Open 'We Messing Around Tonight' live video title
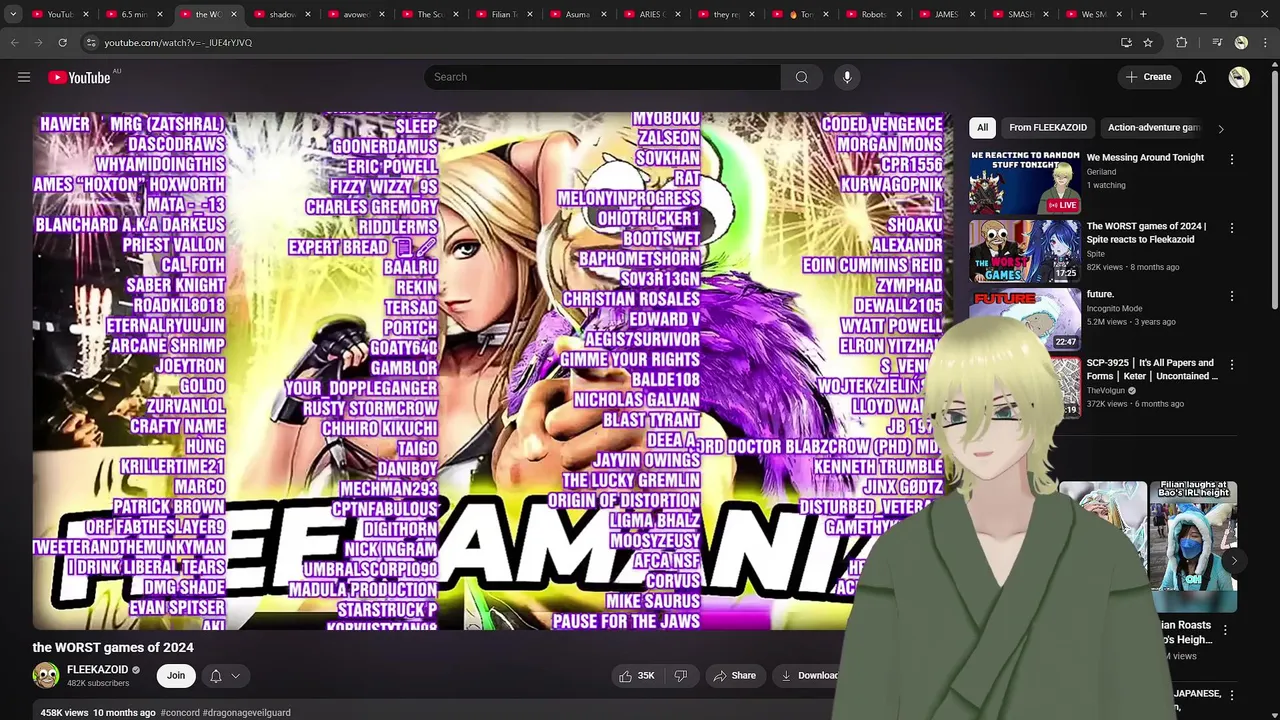This screenshot has width=1280, height=720. tap(1145, 158)
